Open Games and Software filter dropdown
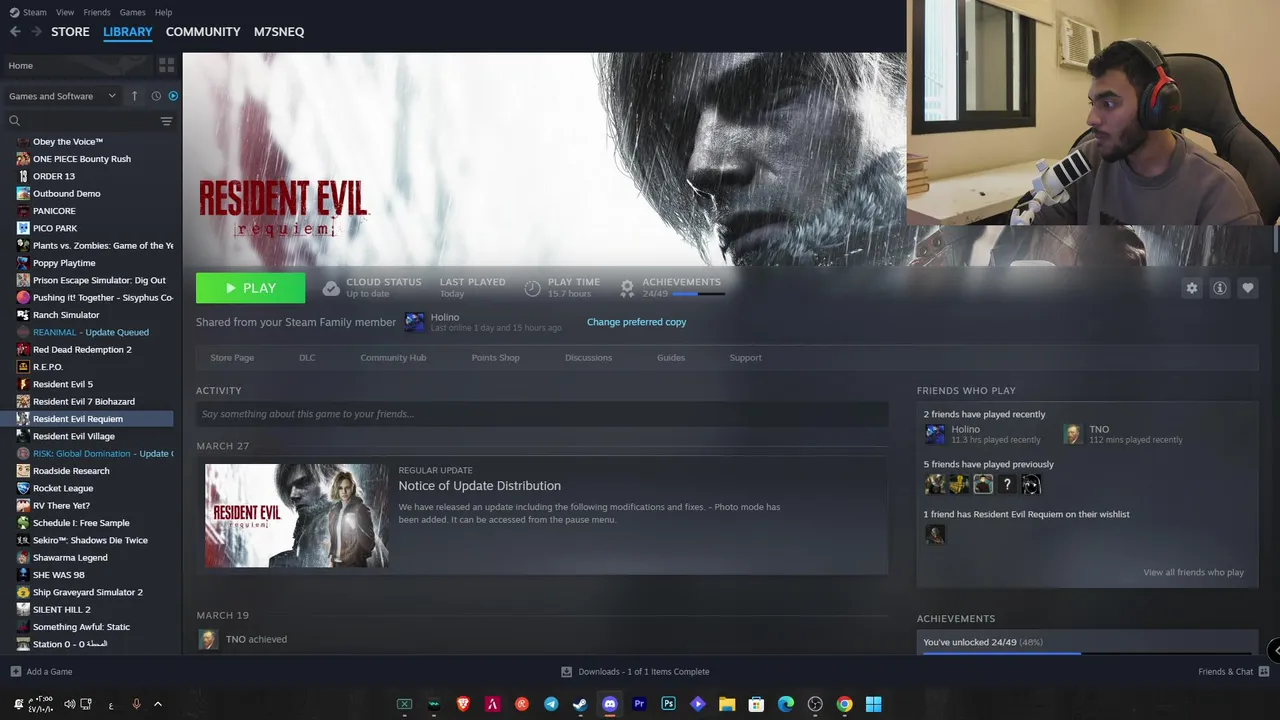 [62, 96]
